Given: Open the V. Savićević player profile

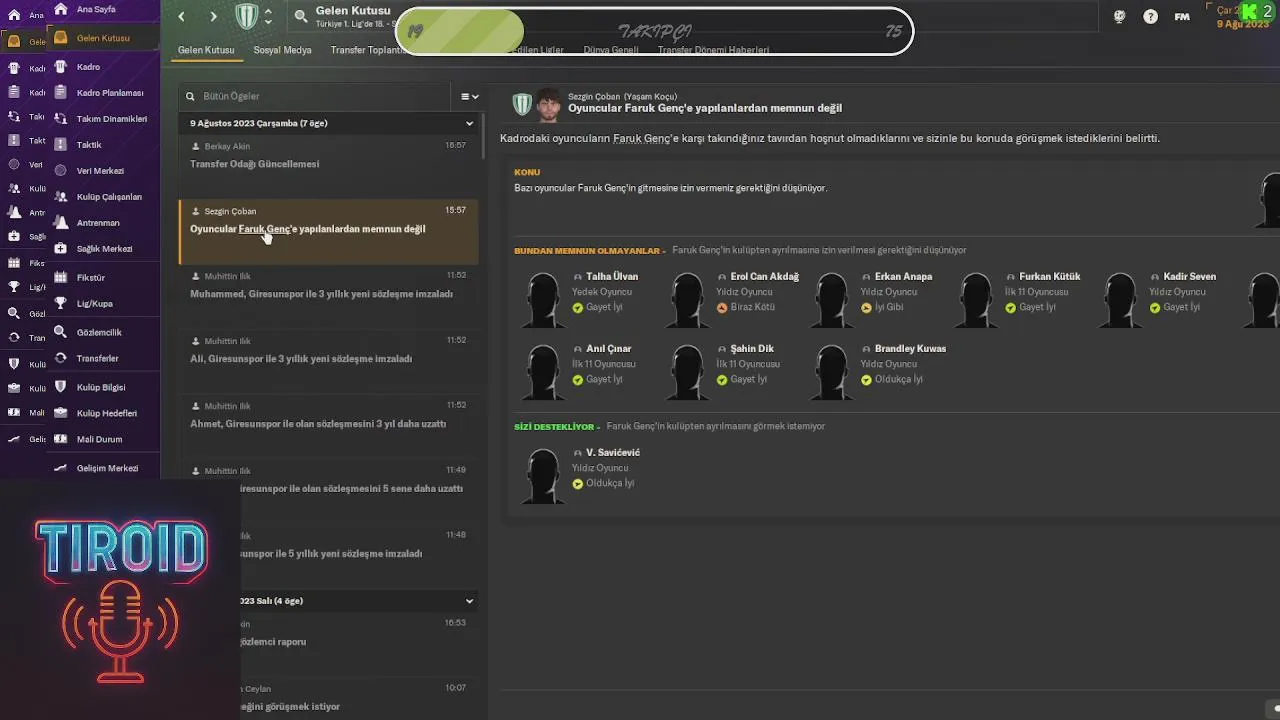Looking at the screenshot, I should [x=612, y=453].
